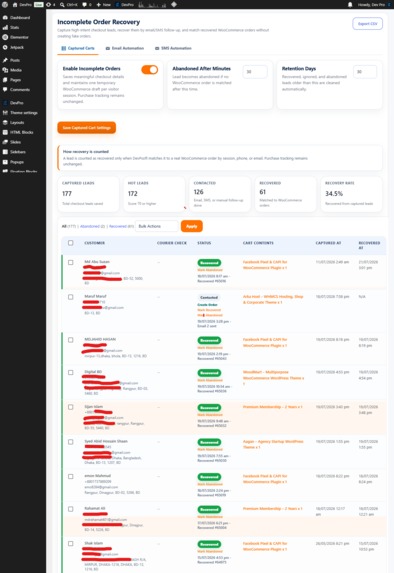This screenshot has height=573, width=394.
Task: Open DevPro in the sidebar
Action: pos(16,103)
